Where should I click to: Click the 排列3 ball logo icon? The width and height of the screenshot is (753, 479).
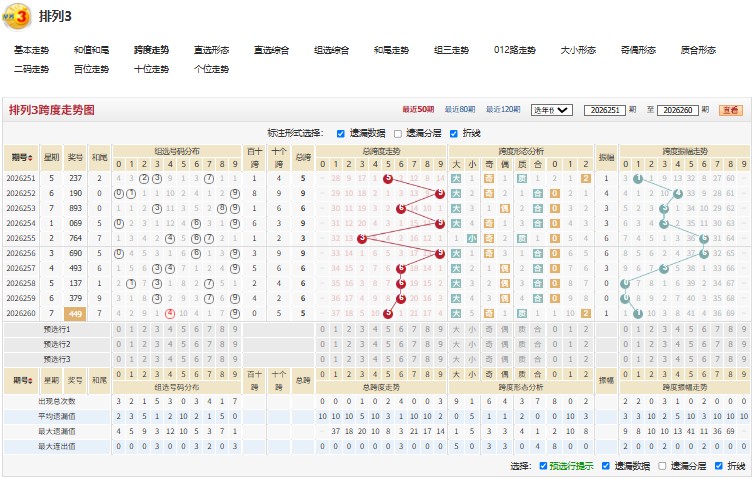17,17
